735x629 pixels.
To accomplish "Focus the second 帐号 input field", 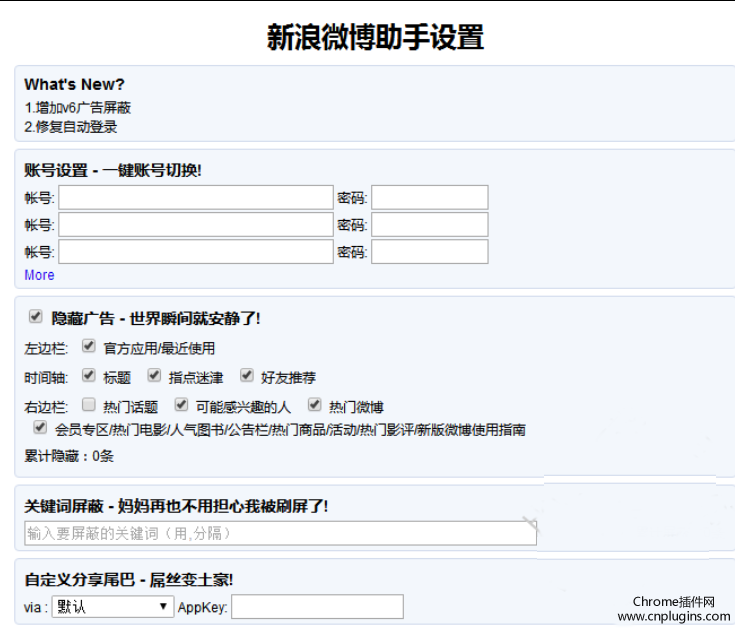I will [196, 225].
